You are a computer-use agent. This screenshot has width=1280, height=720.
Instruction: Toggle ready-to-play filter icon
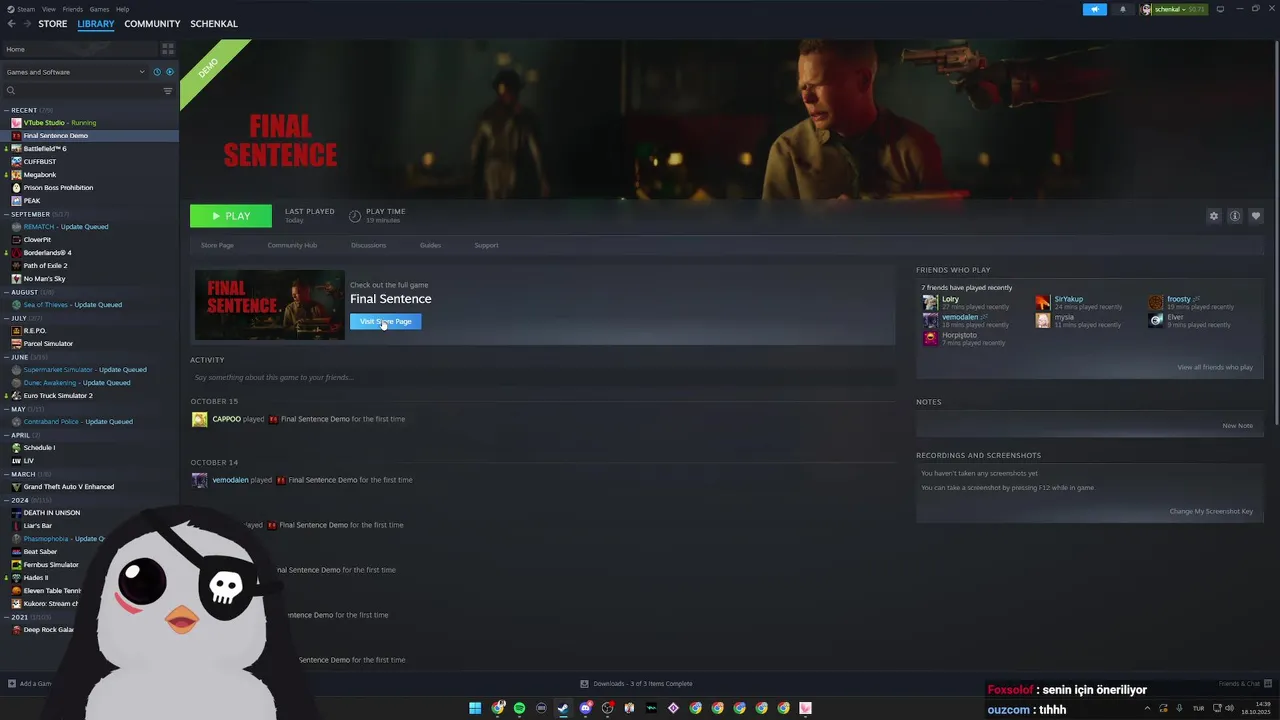[x=170, y=72]
